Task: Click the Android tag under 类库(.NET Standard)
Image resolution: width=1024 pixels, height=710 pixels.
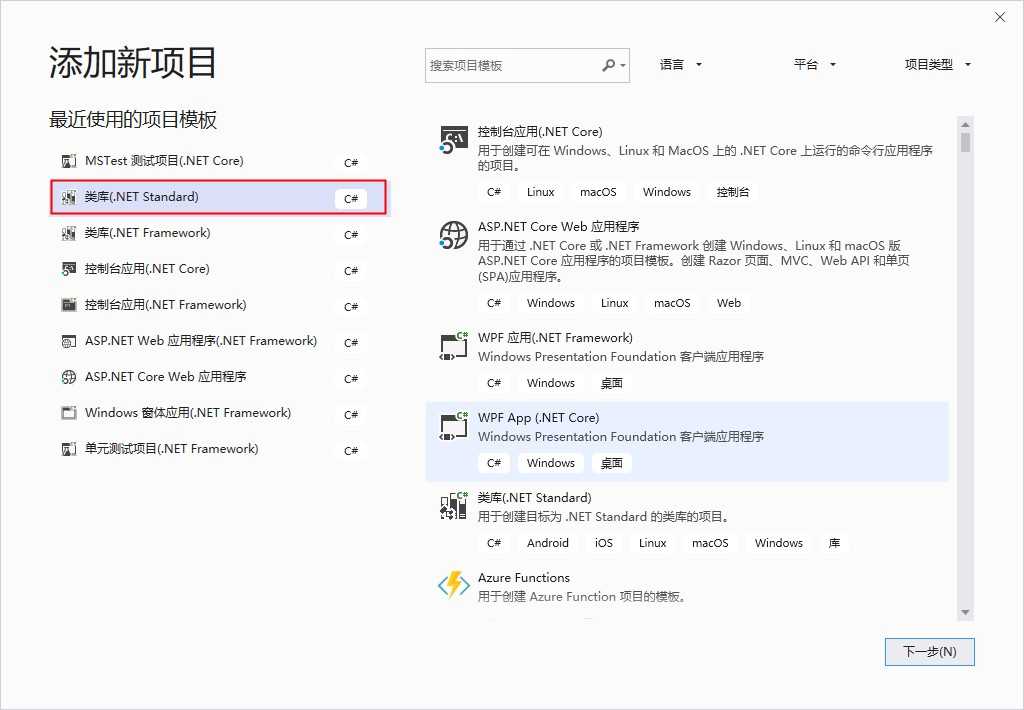Action: click(548, 543)
